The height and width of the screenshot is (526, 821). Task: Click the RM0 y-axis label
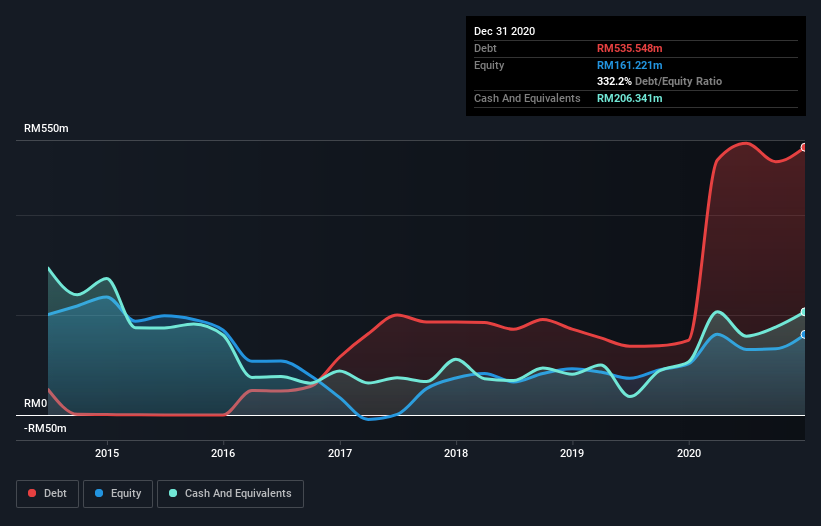[36, 404]
